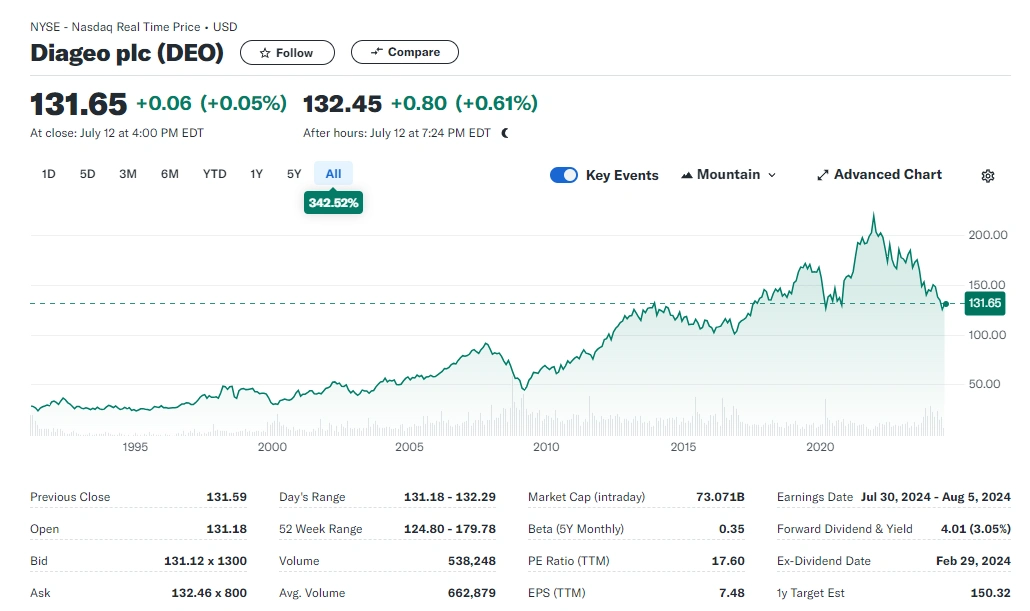Viewport: 1030px width, 611px height.
Task: Click the moon icon beside after hours price
Action: [x=504, y=132]
